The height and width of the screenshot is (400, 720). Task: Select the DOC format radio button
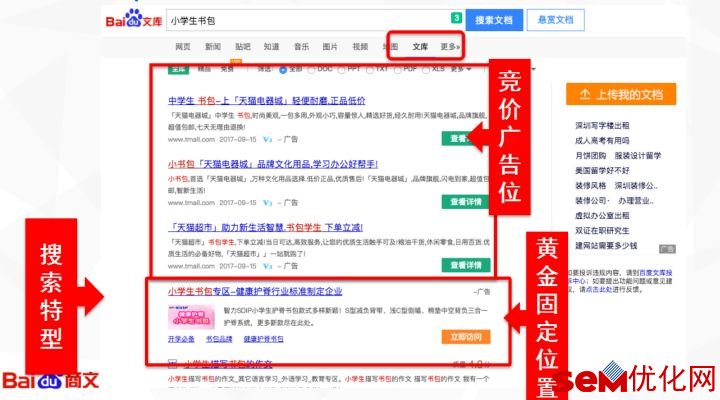click(x=311, y=70)
